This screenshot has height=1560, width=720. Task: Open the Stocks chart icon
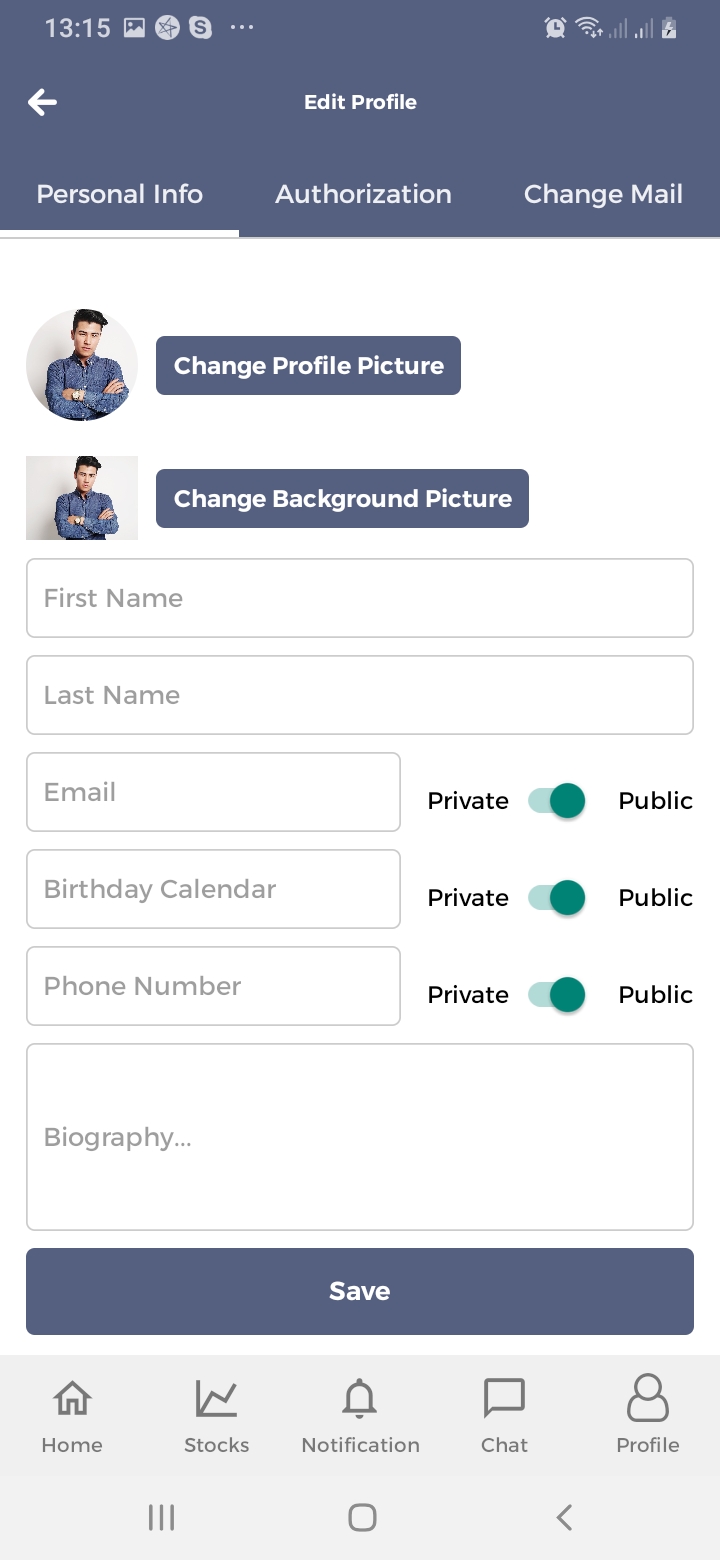pyautogui.click(x=216, y=1398)
